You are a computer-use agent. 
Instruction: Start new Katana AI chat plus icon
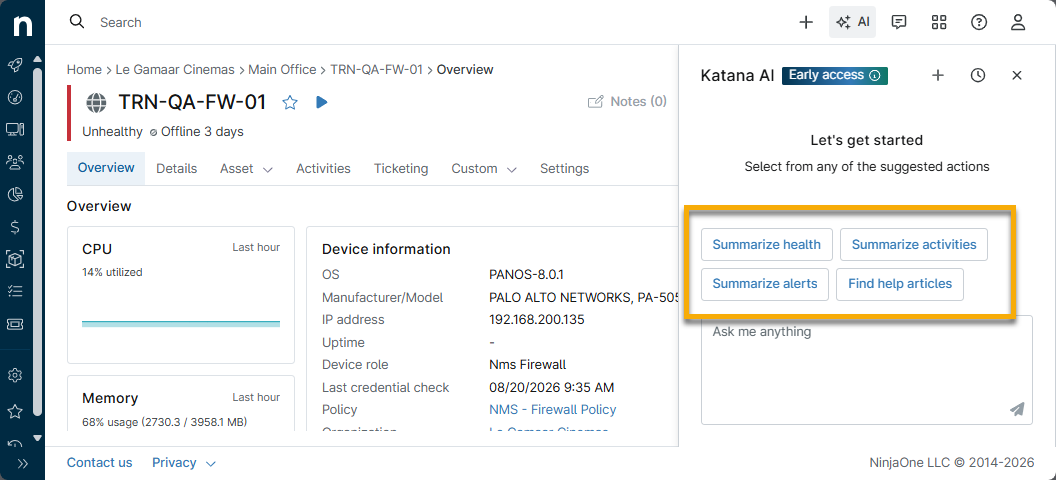pos(937,75)
